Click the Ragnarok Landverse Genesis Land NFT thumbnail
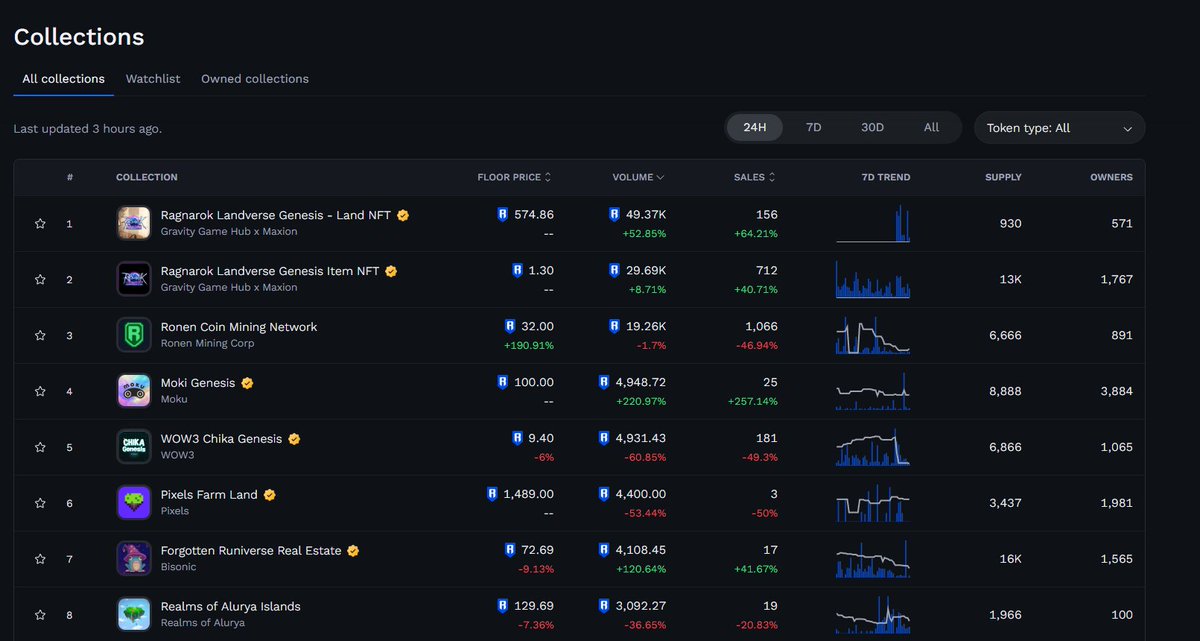Image resolution: width=1200 pixels, height=641 pixels. pyautogui.click(x=133, y=223)
